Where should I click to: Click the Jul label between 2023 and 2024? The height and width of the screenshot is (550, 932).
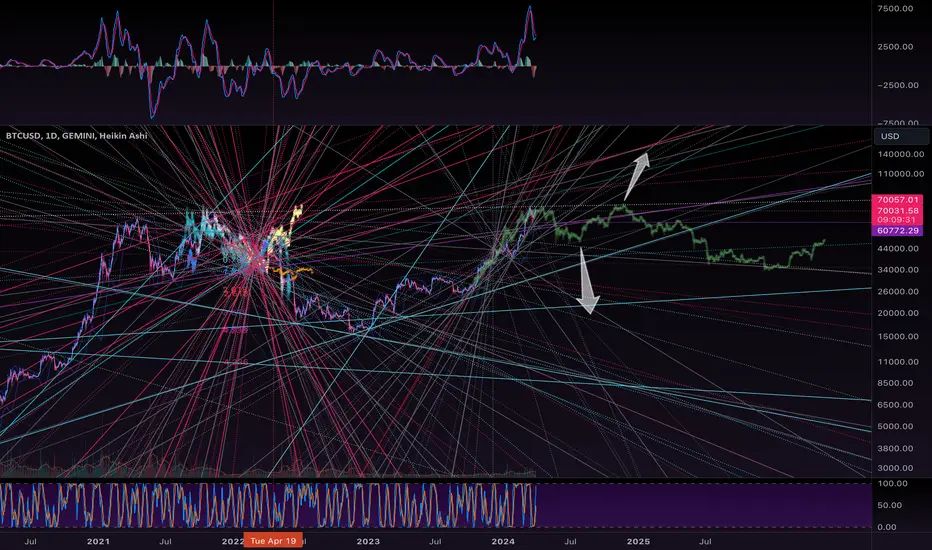435,542
